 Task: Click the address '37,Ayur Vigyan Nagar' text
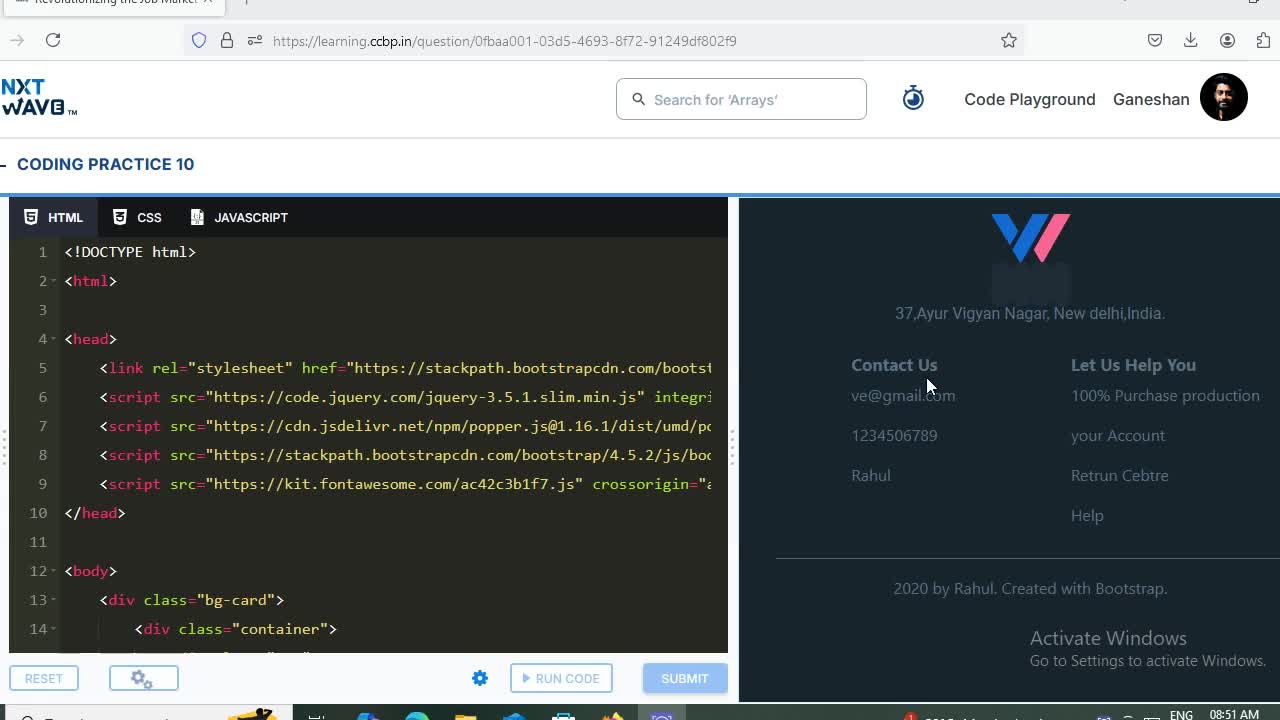(x=1030, y=314)
